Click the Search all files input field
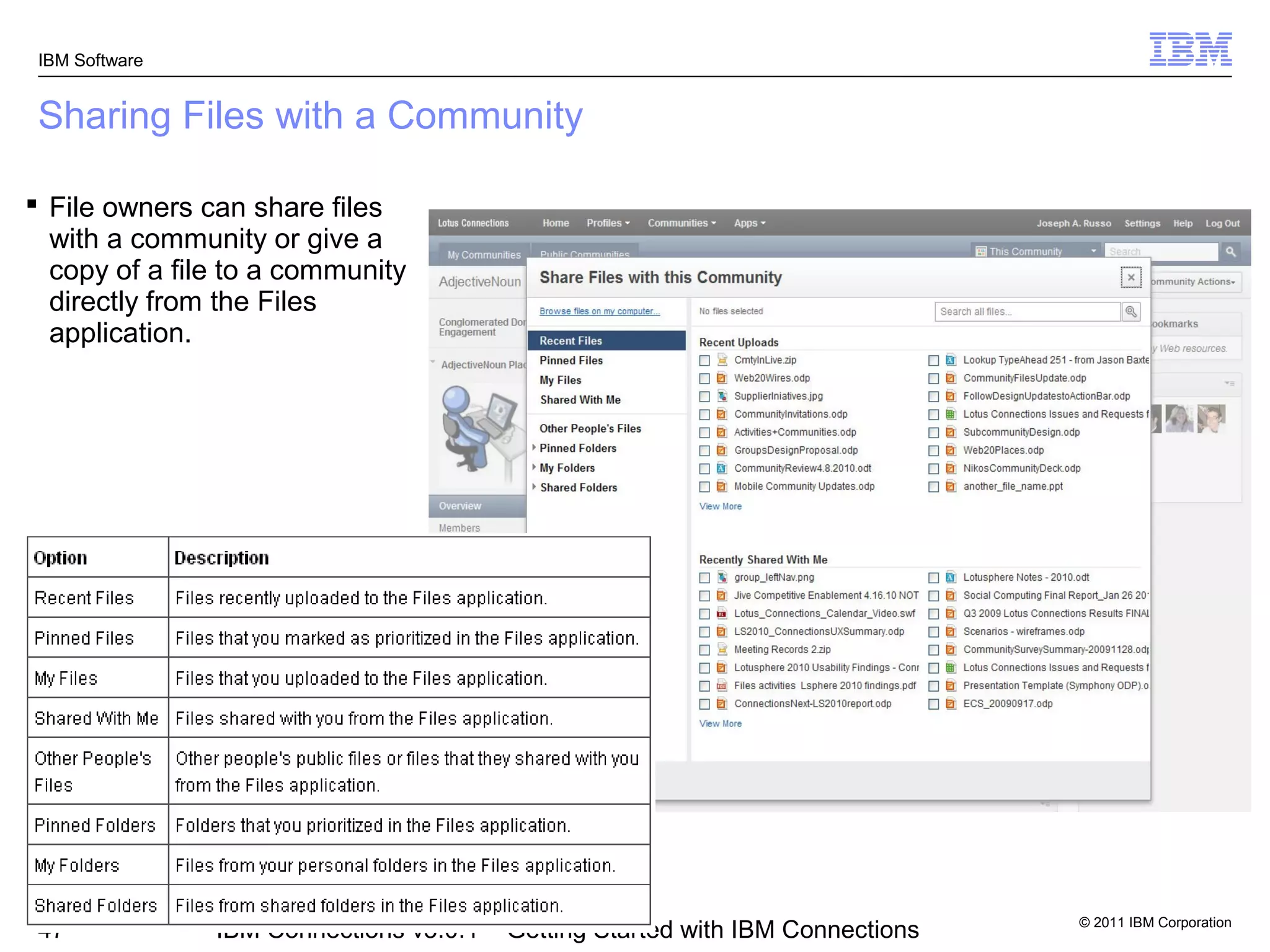This screenshot has width=1270, height=952. point(1028,312)
